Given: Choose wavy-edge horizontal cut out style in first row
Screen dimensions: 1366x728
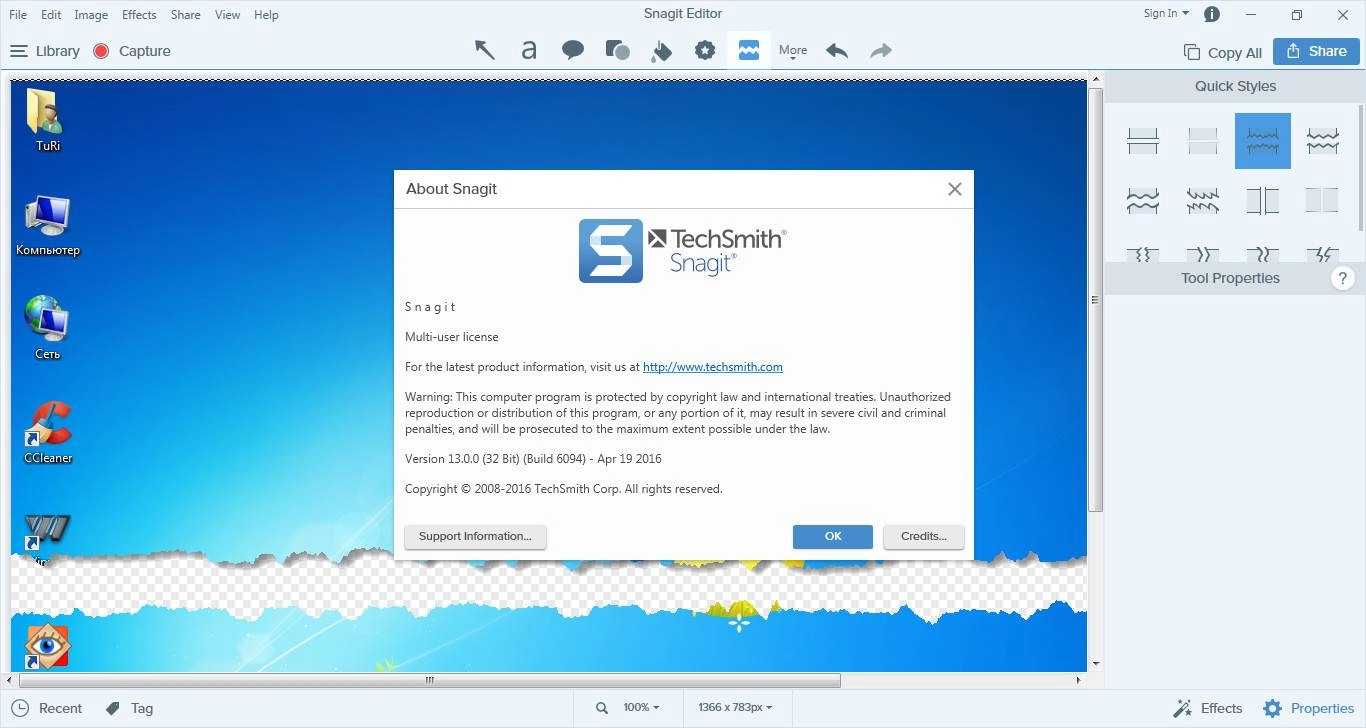Looking at the screenshot, I should [1323, 141].
